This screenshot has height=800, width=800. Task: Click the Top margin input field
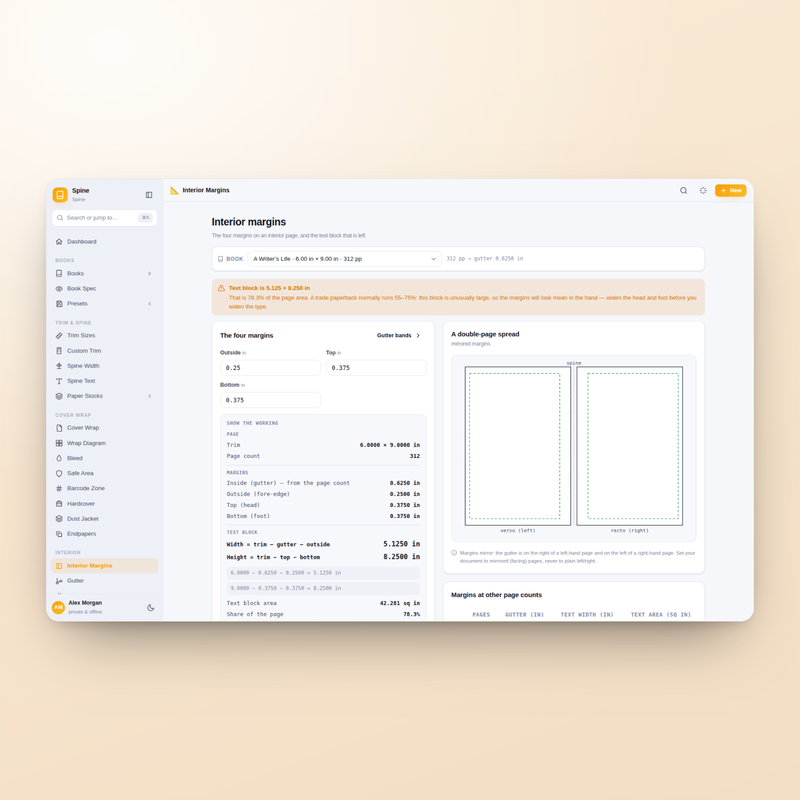(x=376, y=367)
